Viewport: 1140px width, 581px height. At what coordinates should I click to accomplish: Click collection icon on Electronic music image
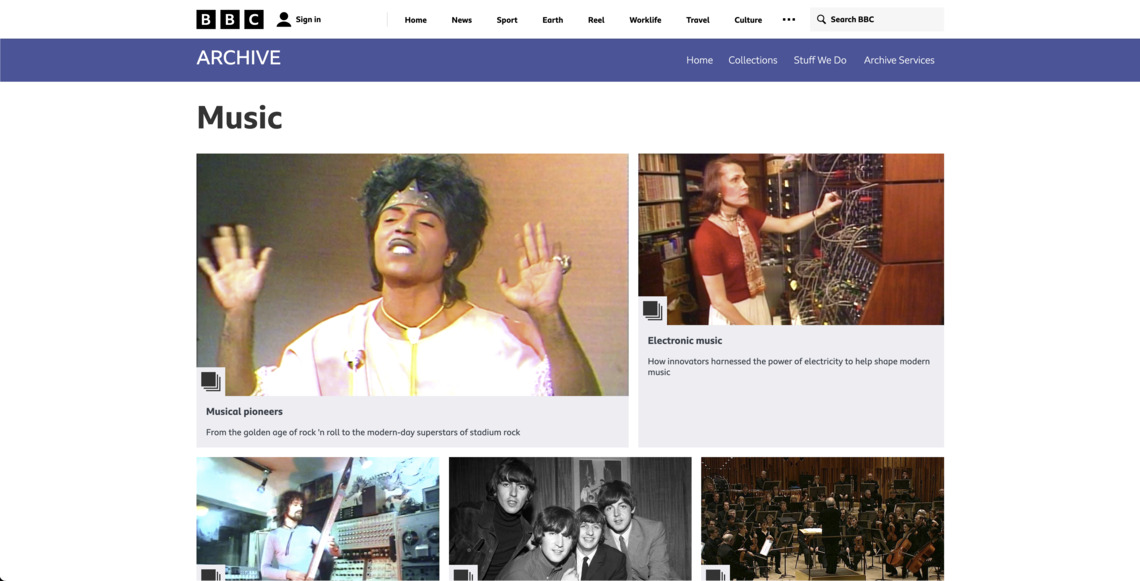pos(652,310)
